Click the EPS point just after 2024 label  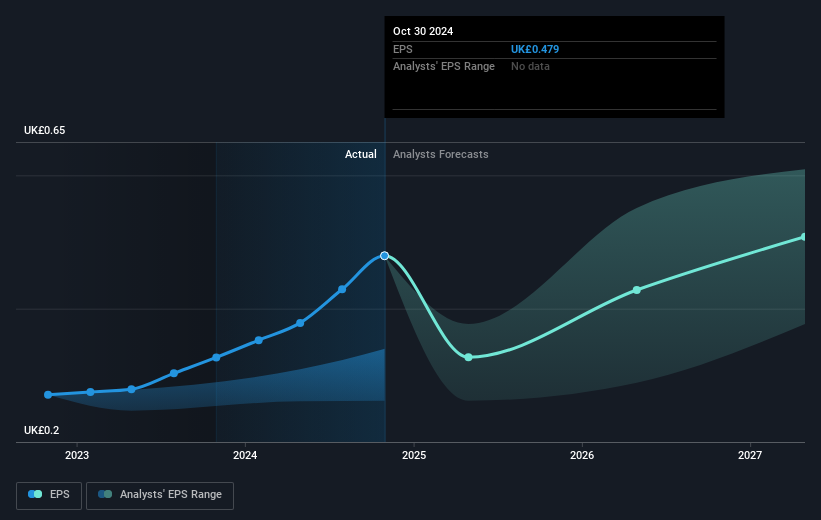click(x=259, y=340)
